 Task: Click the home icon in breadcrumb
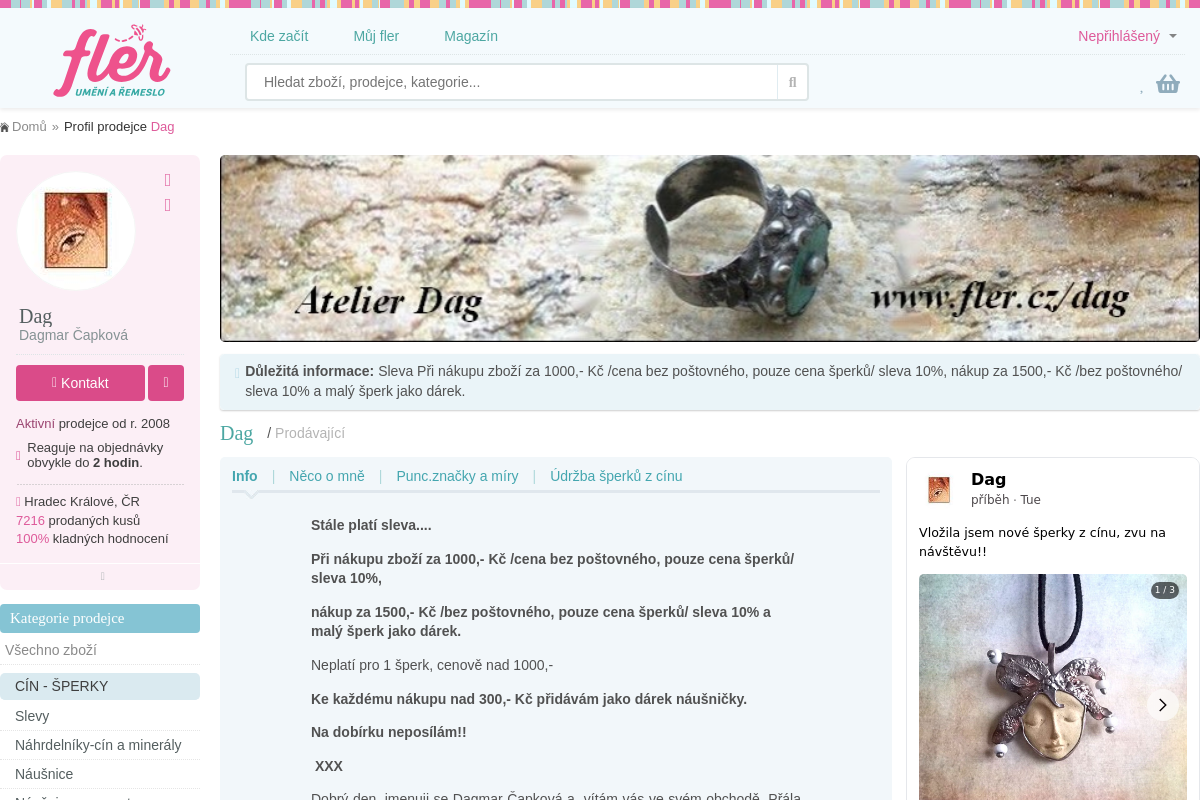4,127
